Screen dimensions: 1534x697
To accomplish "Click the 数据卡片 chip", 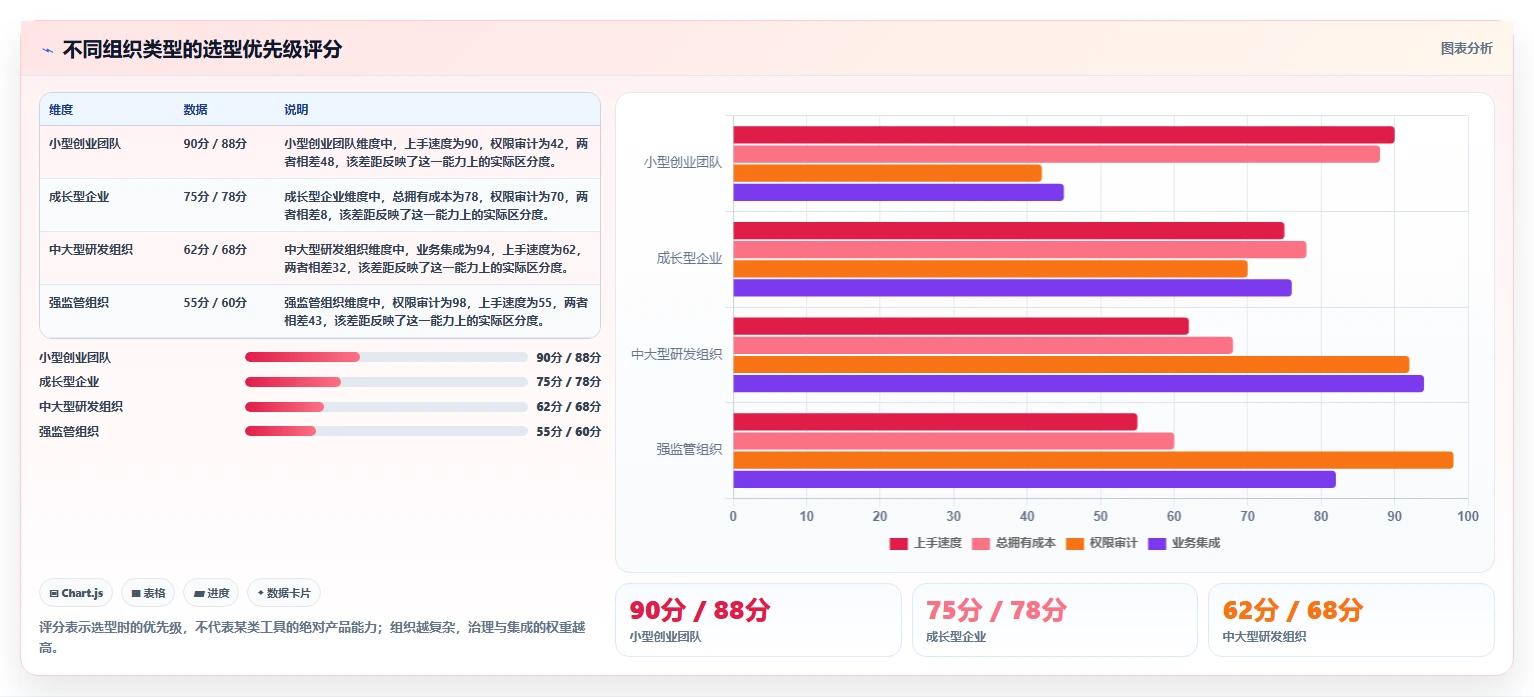I will click(x=284, y=593).
